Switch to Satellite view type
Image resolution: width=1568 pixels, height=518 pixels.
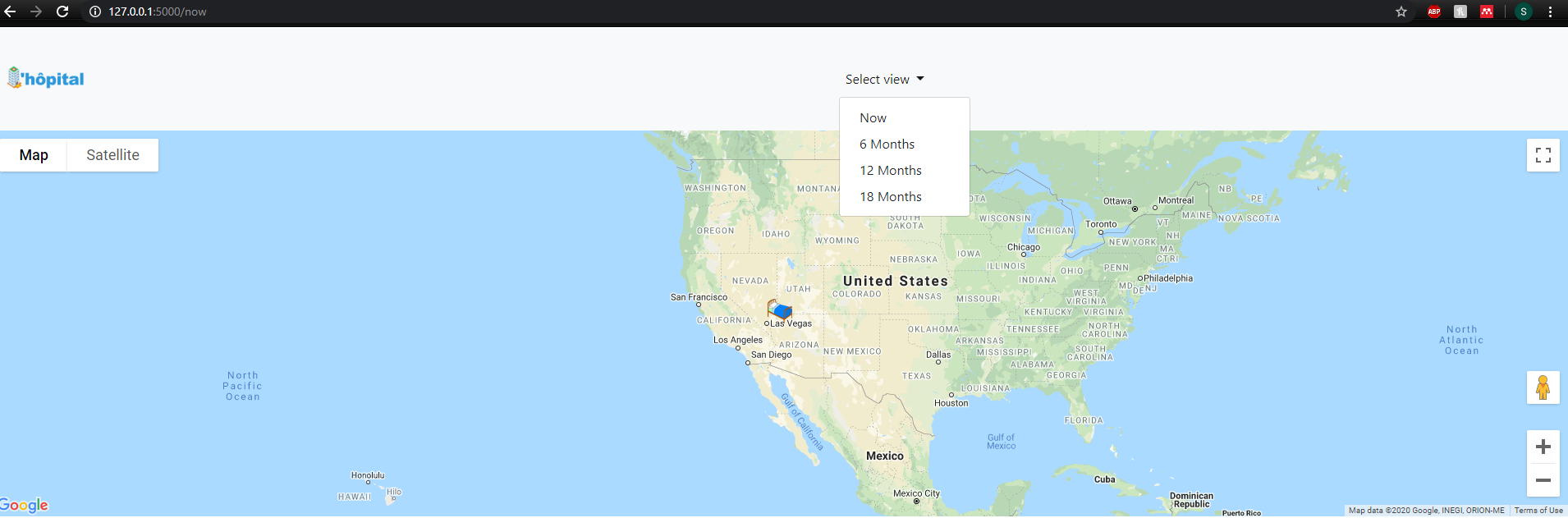112,155
